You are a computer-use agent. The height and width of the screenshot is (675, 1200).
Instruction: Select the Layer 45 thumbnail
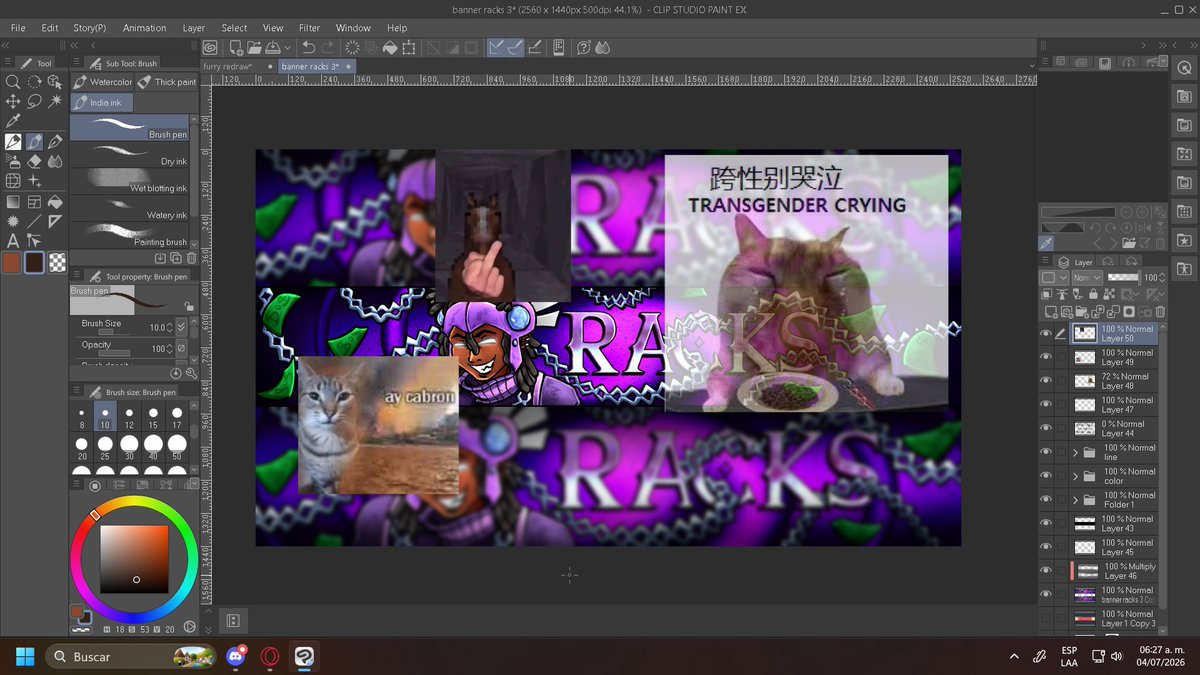coord(1085,547)
